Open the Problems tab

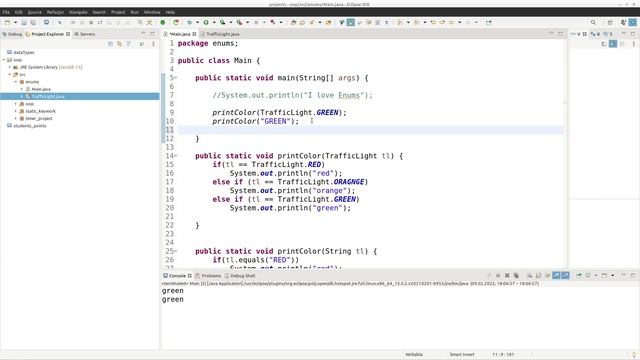(208, 276)
